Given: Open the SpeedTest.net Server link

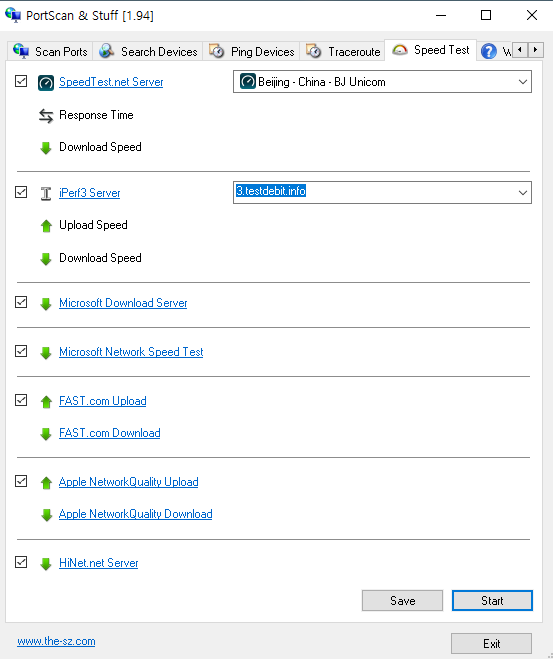Looking at the screenshot, I should (x=111, y=82).
